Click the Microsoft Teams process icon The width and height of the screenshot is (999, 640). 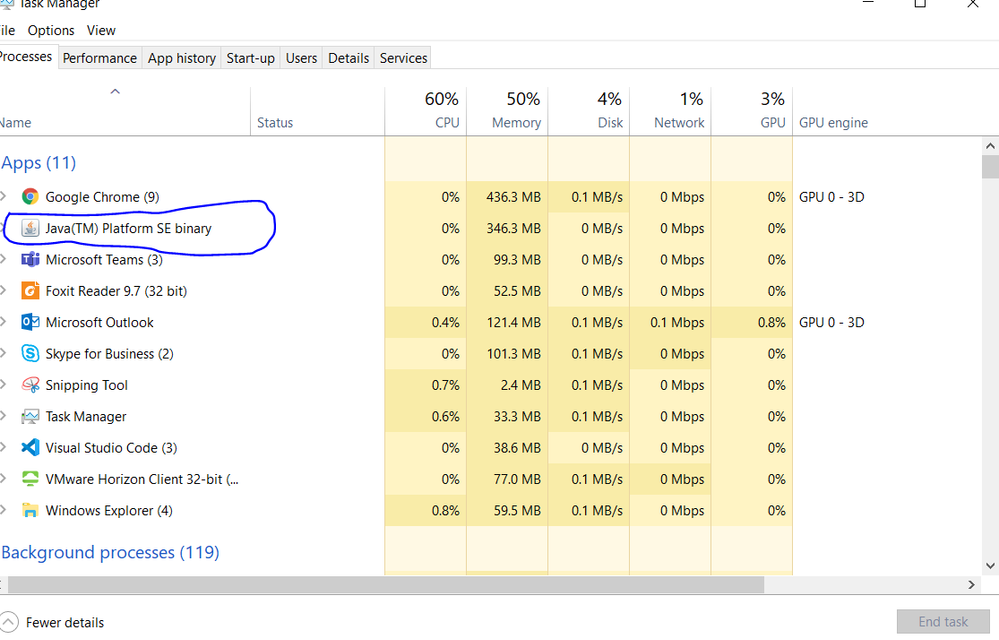pos(30,260)
